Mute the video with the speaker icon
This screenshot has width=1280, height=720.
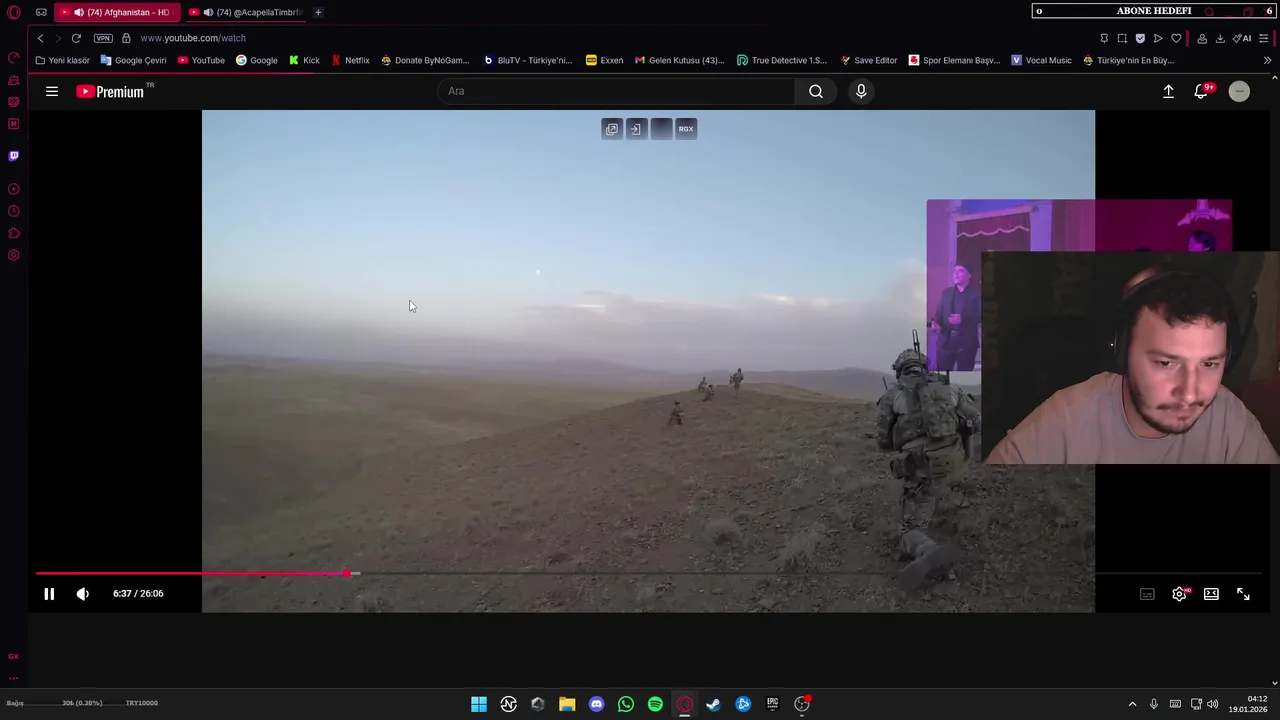[83, 594]
